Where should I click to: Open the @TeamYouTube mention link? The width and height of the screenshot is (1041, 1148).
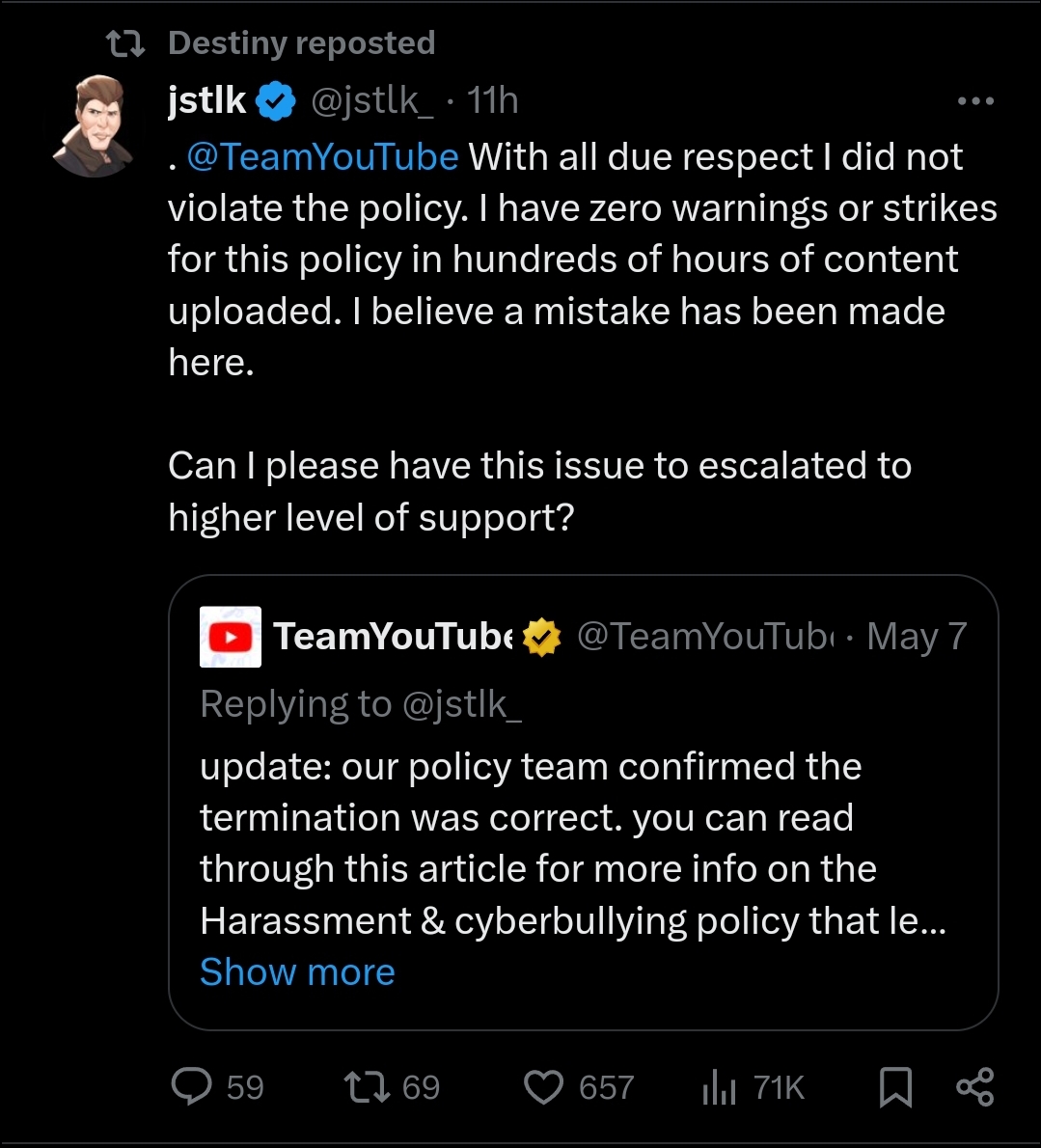322,157
